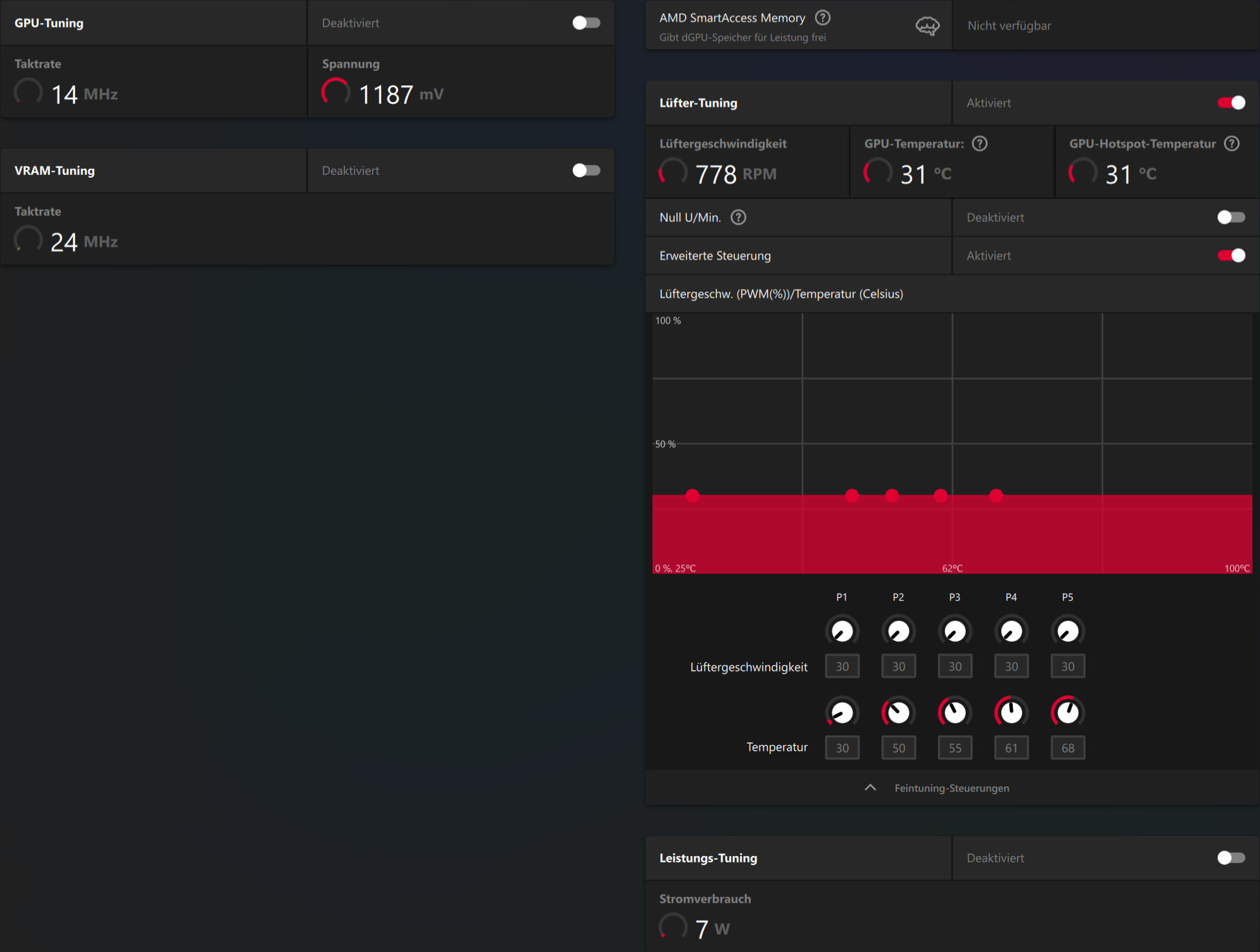This screenshot has height=952, width=1260.
Task: Click the GPU-Tuning heading
Action: (x=49, y=23)
